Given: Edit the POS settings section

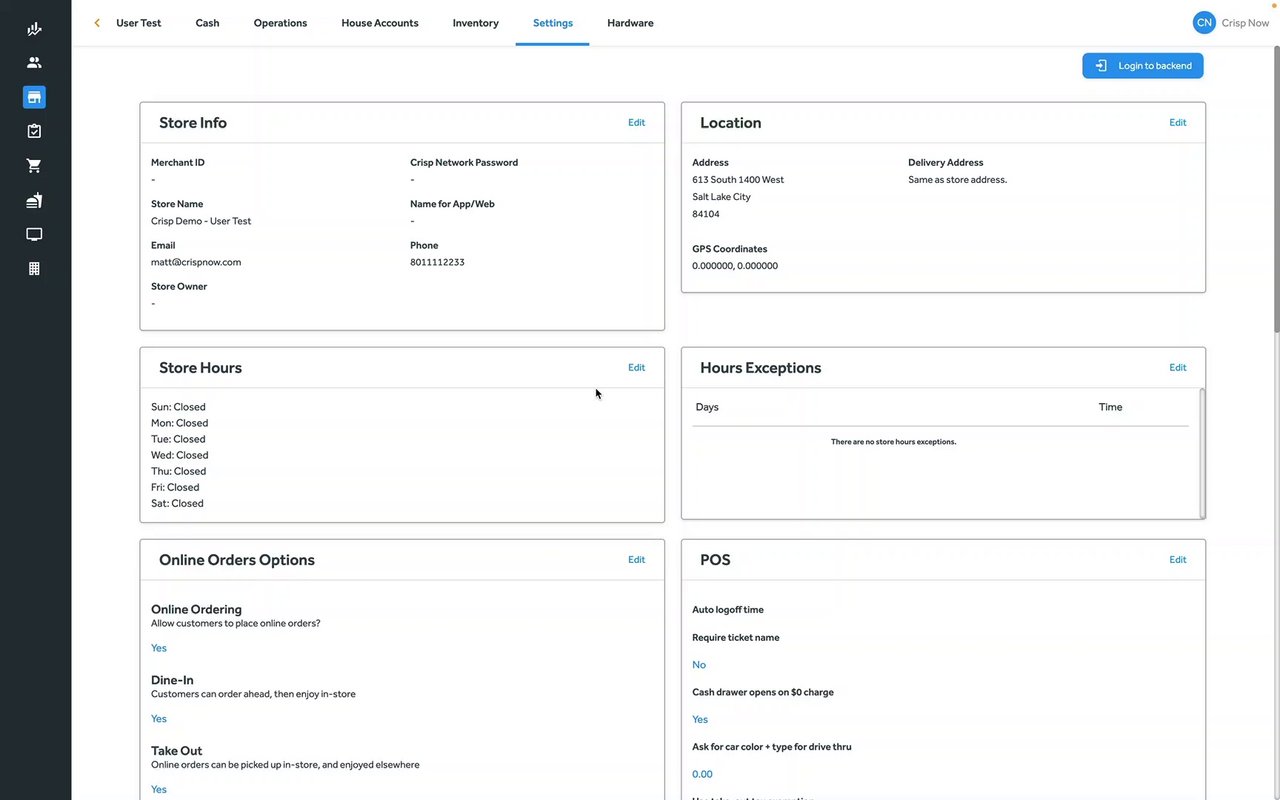Looking at the screenshot, I should point(1177,560).
